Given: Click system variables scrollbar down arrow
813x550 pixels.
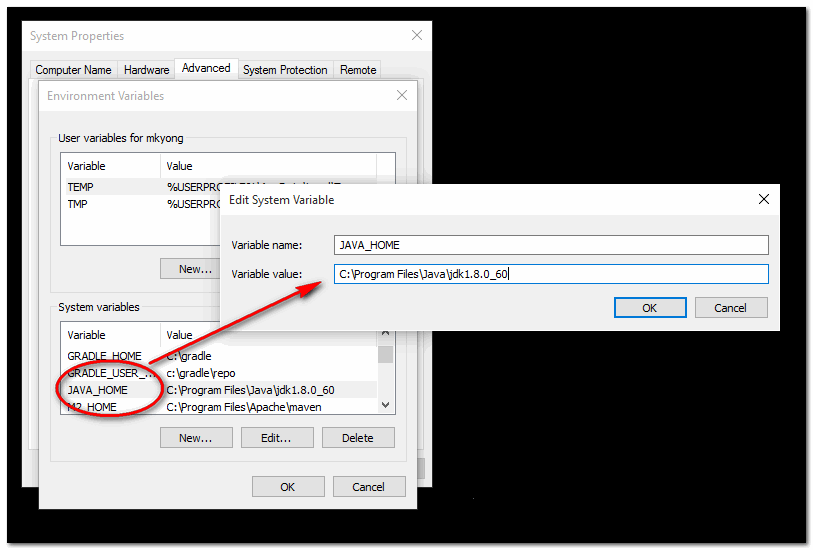Looking at the screenshot, I should pos(385,405).
